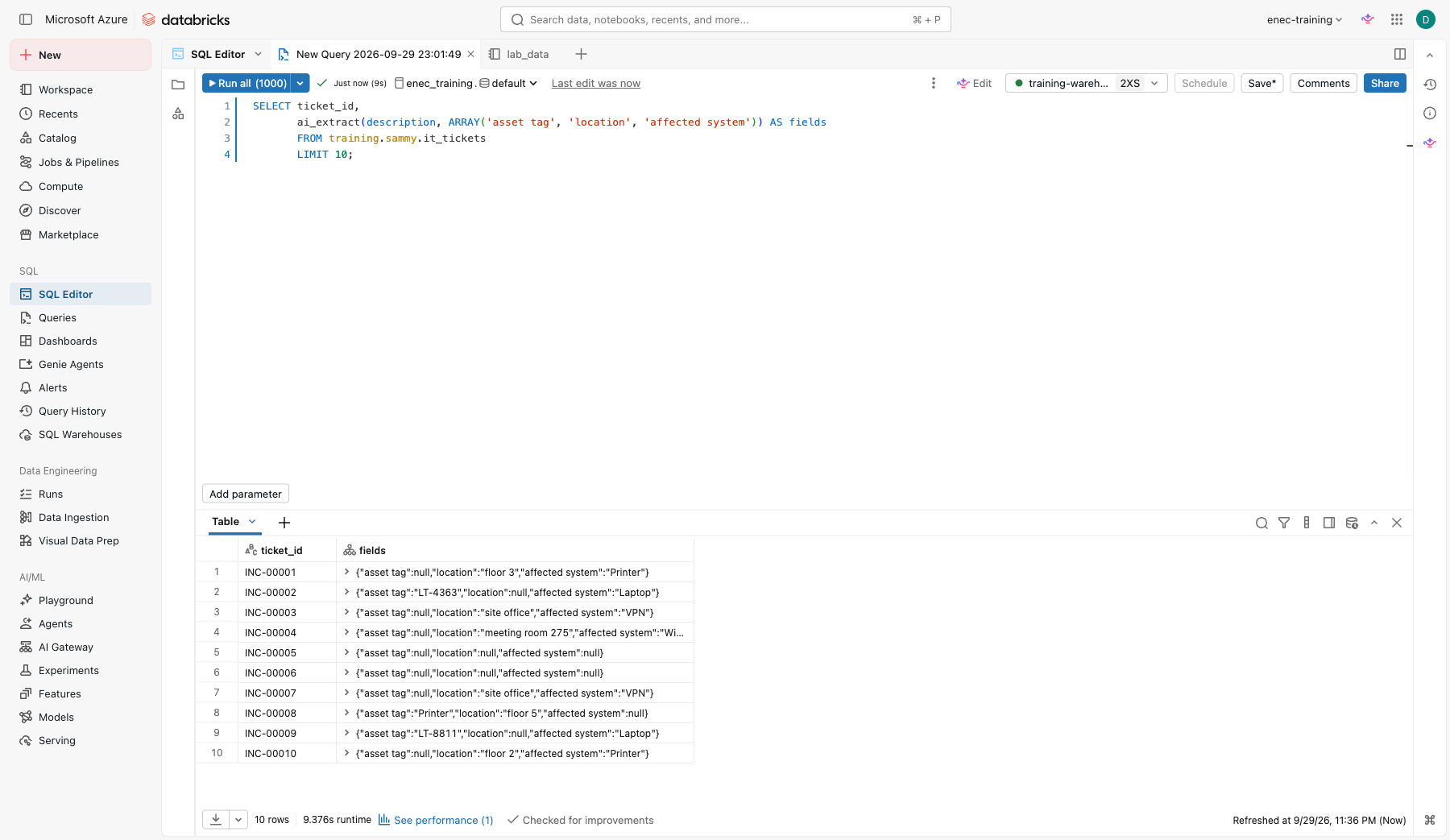Screen dimensions: 1450x840
Task: Click the Share button
Action: tap(1385, 83)
